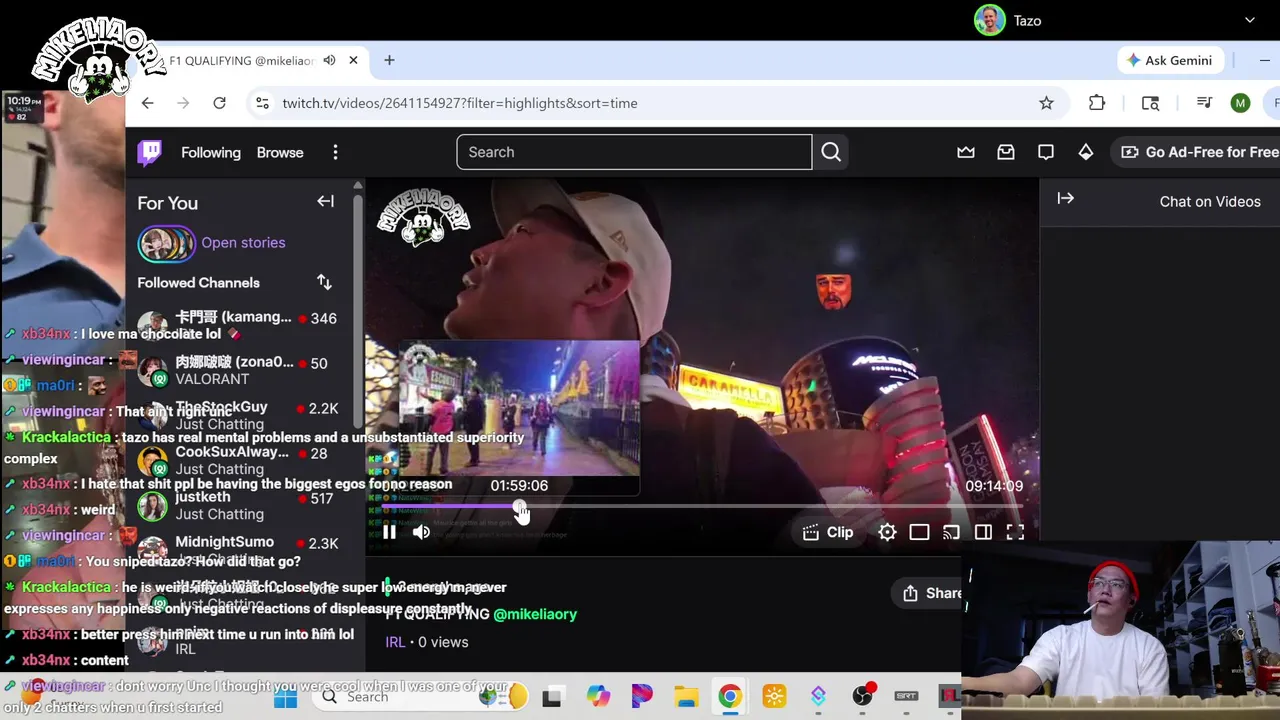1280x720 pixels.
Task: Click @mikeliaory link in video title
Action: 535,614
